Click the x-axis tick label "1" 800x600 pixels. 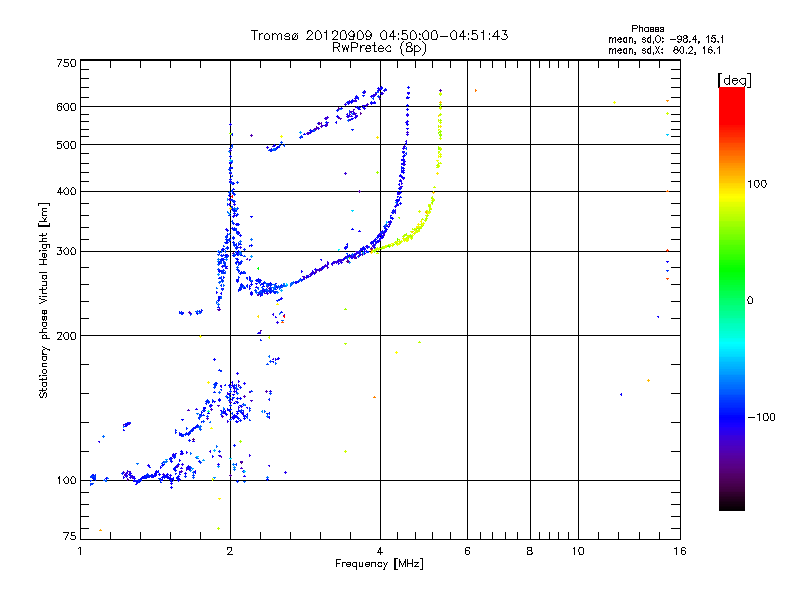pyautogui.click(x=80, y=551)
